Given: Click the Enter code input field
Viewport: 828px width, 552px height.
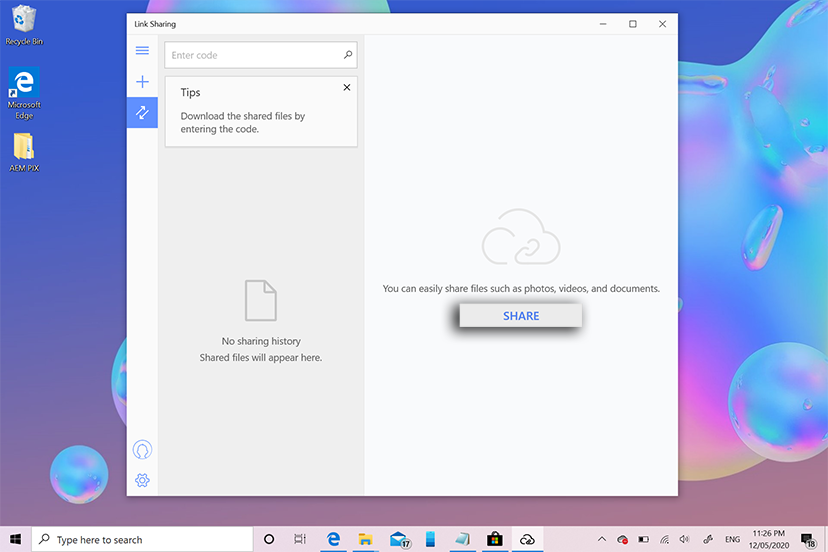Looking at the screenshot, I should tap(254, 55).
